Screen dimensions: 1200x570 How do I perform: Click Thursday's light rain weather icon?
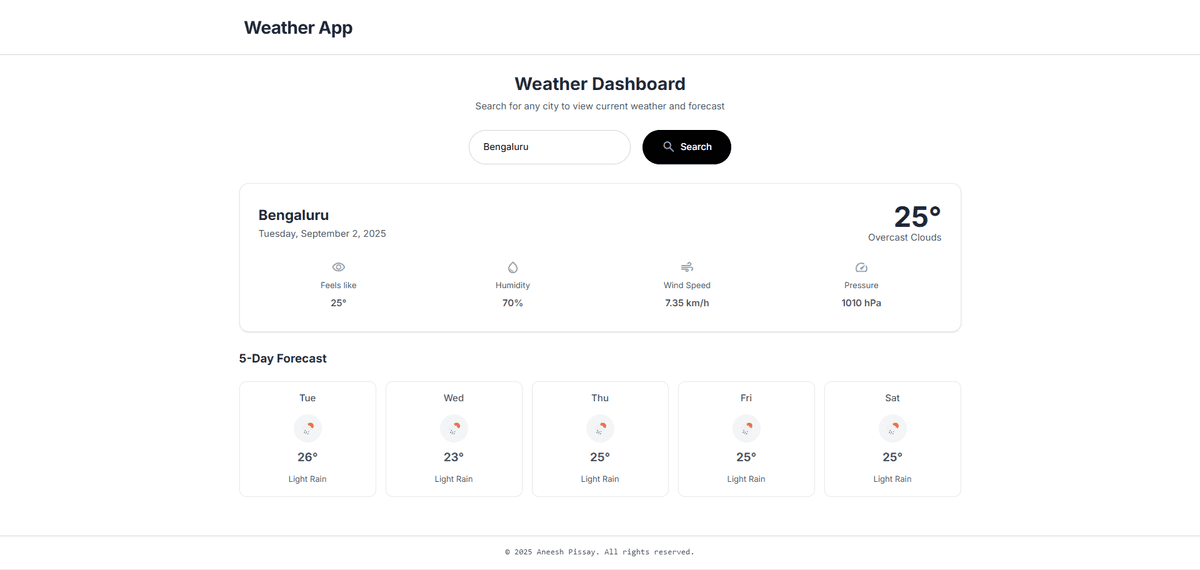600,429
